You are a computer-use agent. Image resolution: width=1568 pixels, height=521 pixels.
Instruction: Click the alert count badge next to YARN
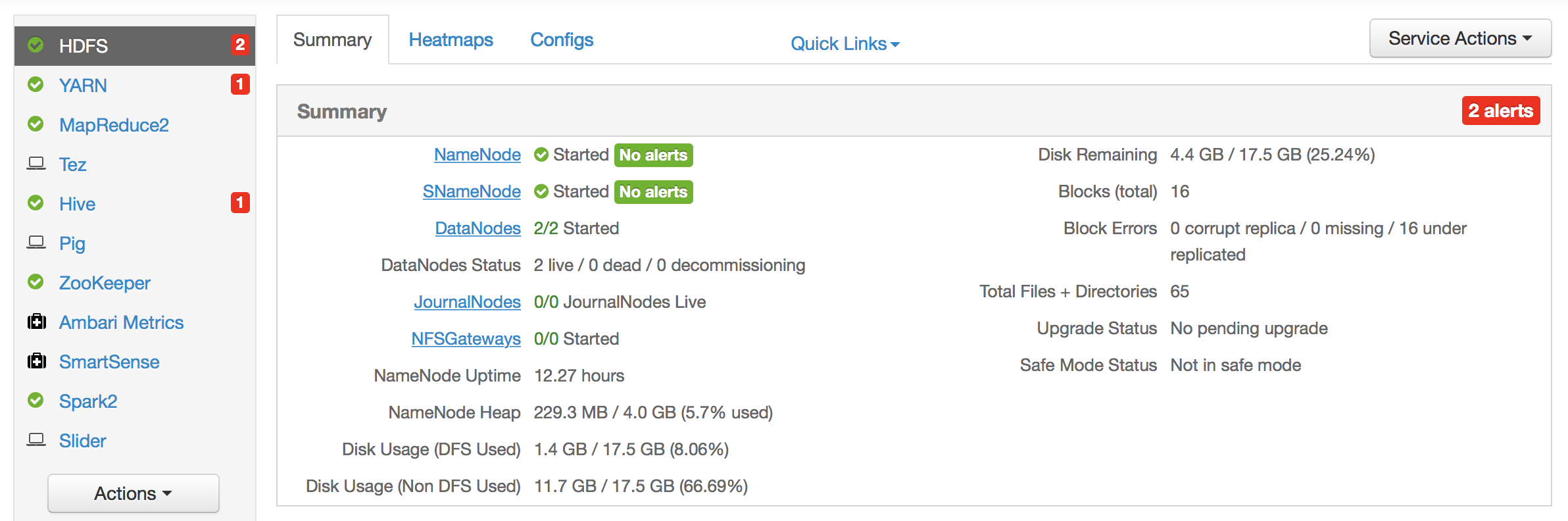click(x=239, y=85)
